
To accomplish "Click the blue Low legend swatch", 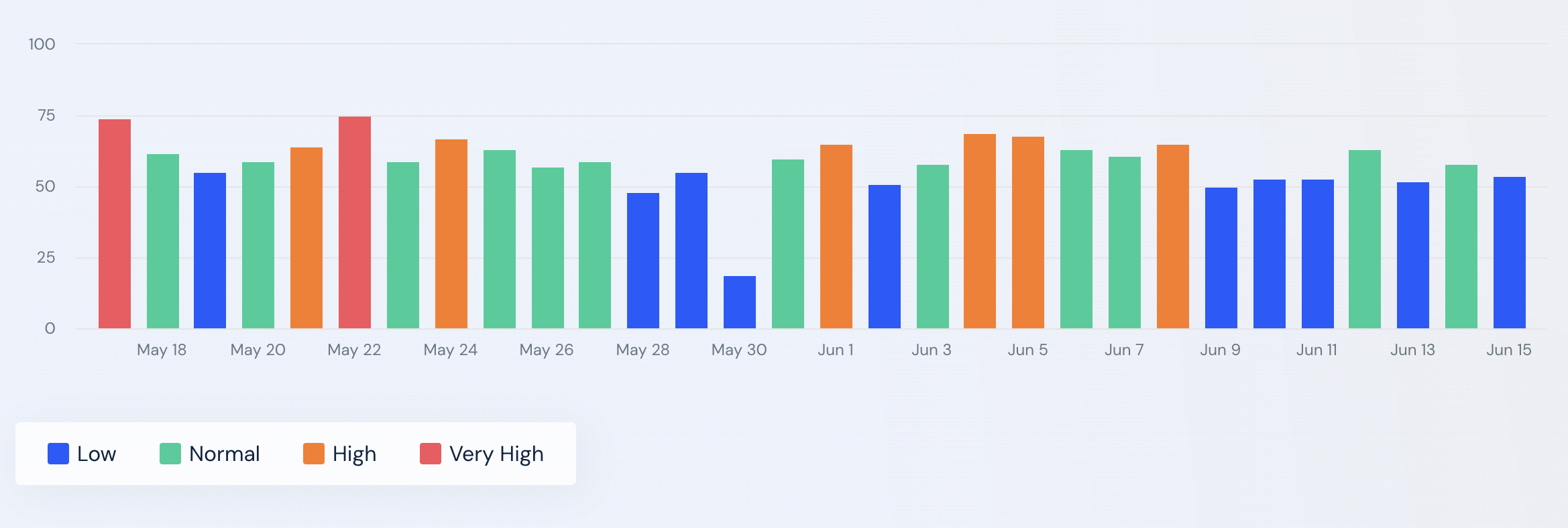I will (x=58, y=454).
